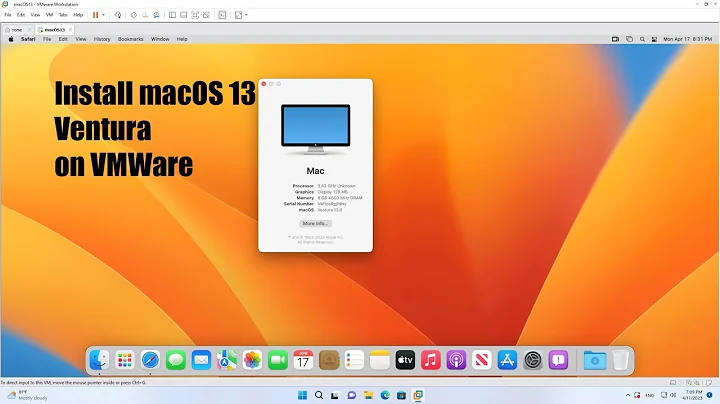
Task: Click Send Ctrl+Alt+Del toolbar icon in VMware
Action: tap(118, 15)
